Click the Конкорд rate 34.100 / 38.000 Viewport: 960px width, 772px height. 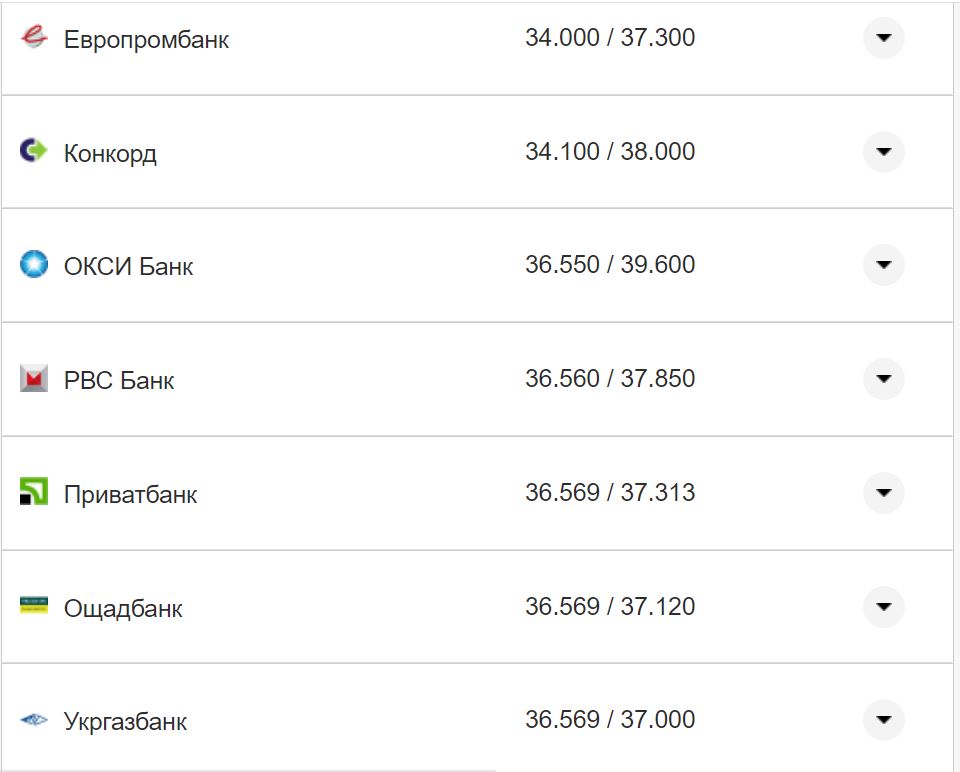[x=609, y=152]
